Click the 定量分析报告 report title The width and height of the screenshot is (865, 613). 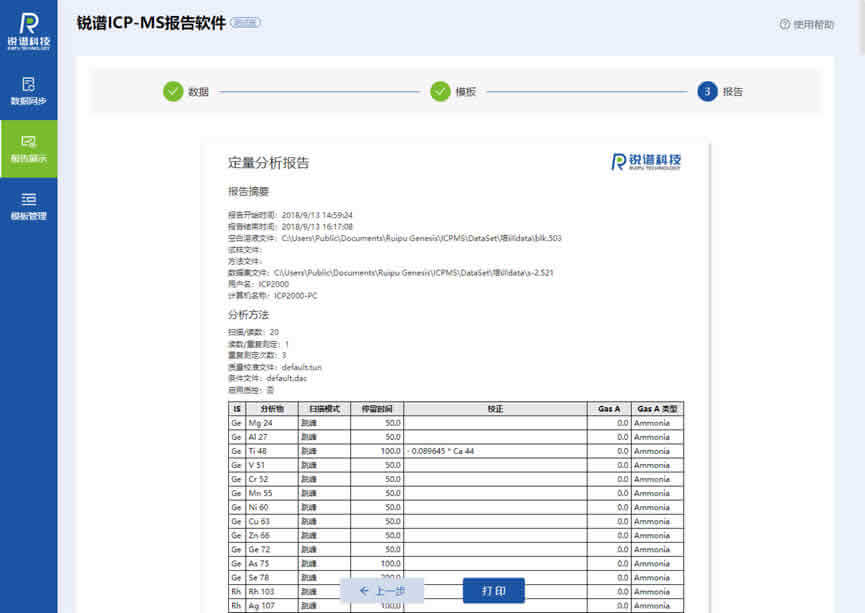(269, 163)
